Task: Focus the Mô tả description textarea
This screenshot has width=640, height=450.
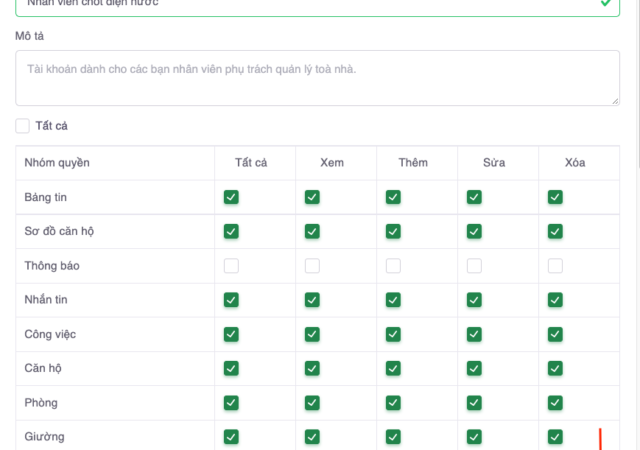Action: [317, 78]
